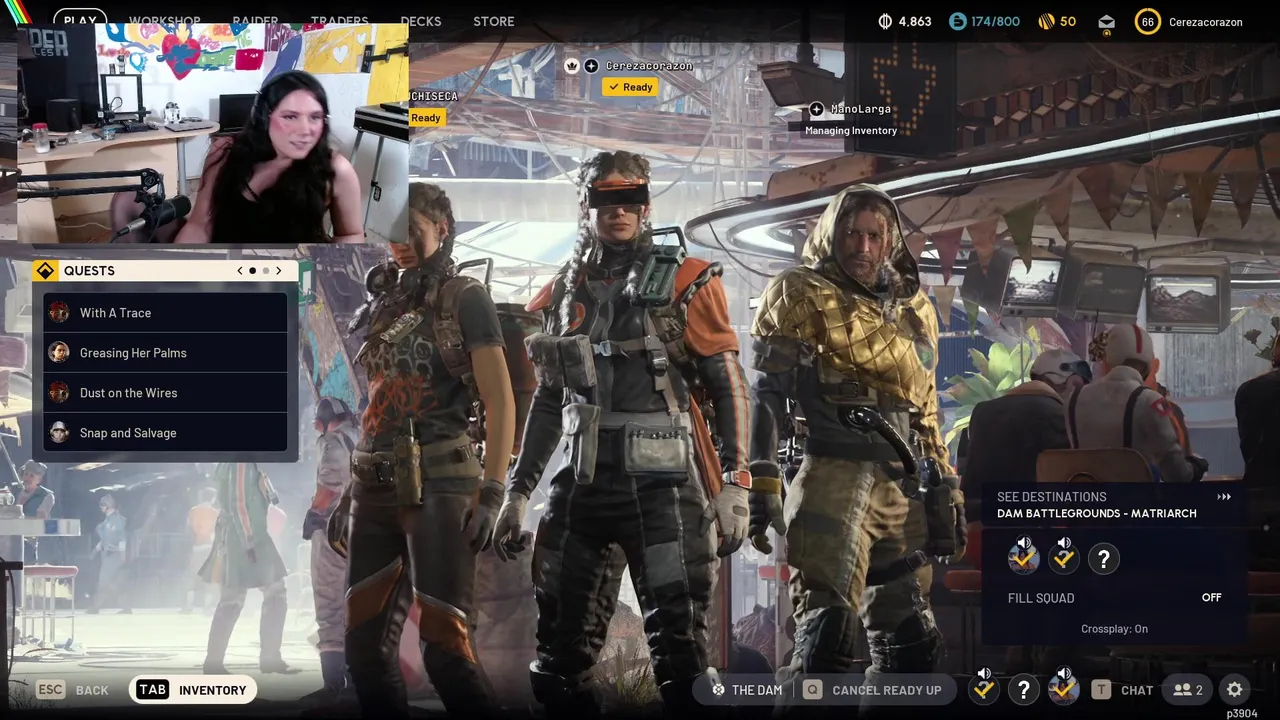1280x720 pixels.
Task: Open the With A Trace quest
Action: point(165,313)
